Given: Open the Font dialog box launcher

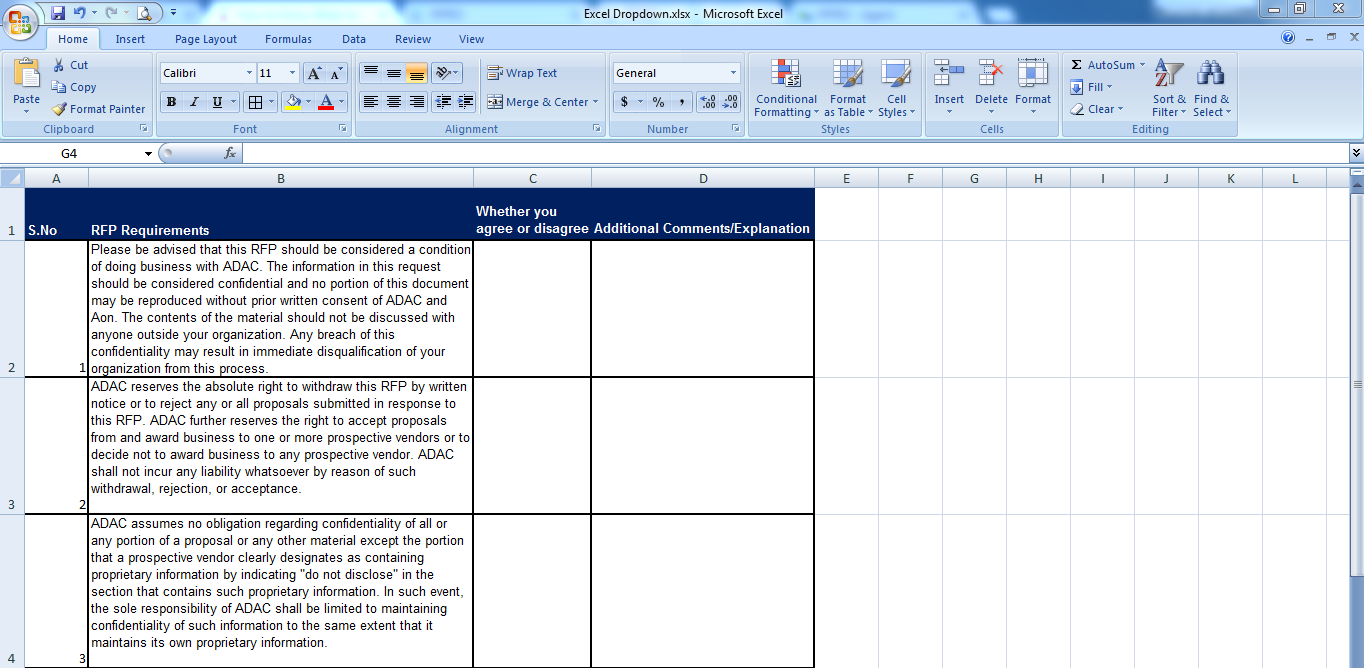Looking at the screenshot, I should click(x=345, y=128).
